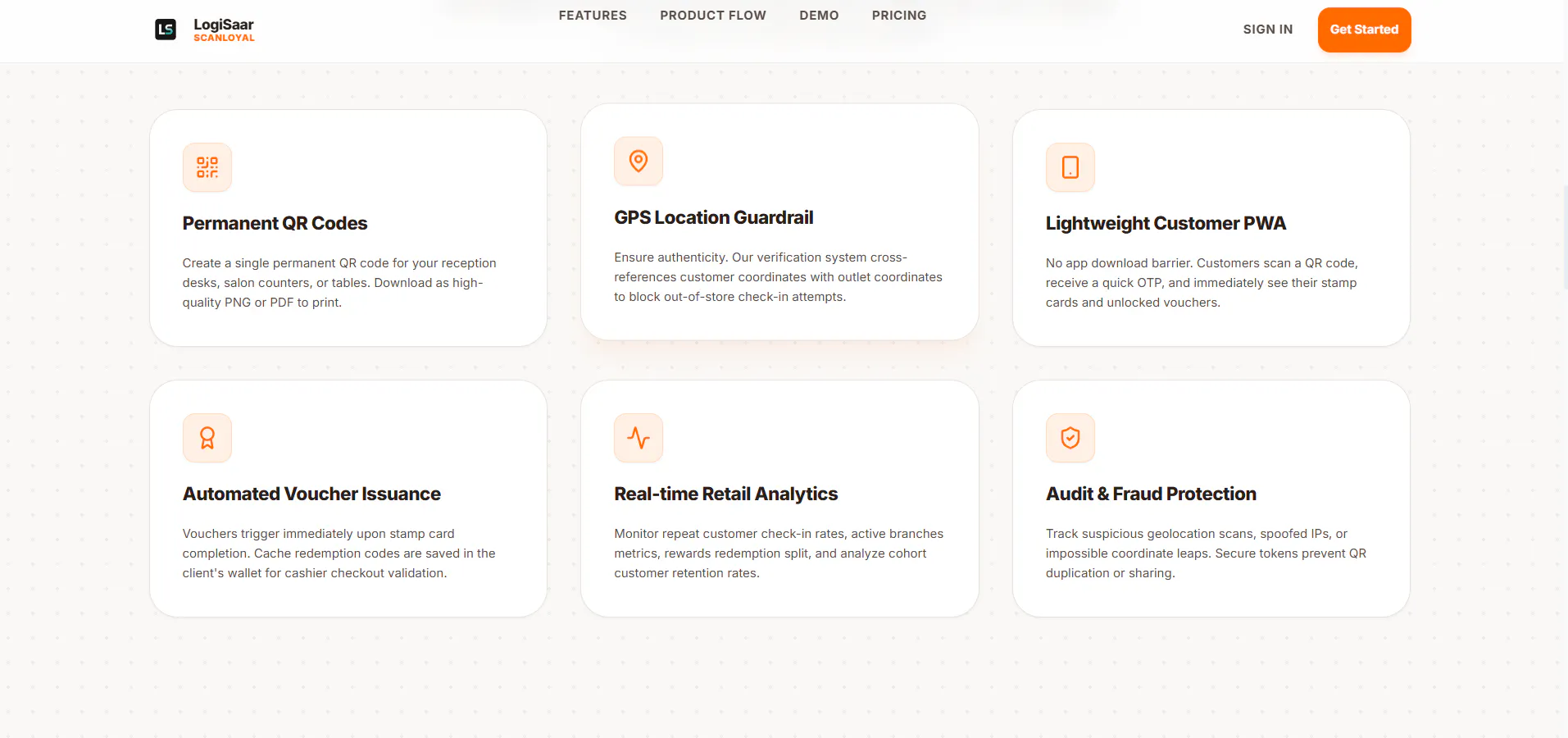Select the GPS Location Guardrail heading
This screenshot has height=738, width=1568.
click(x=714, y=217)
